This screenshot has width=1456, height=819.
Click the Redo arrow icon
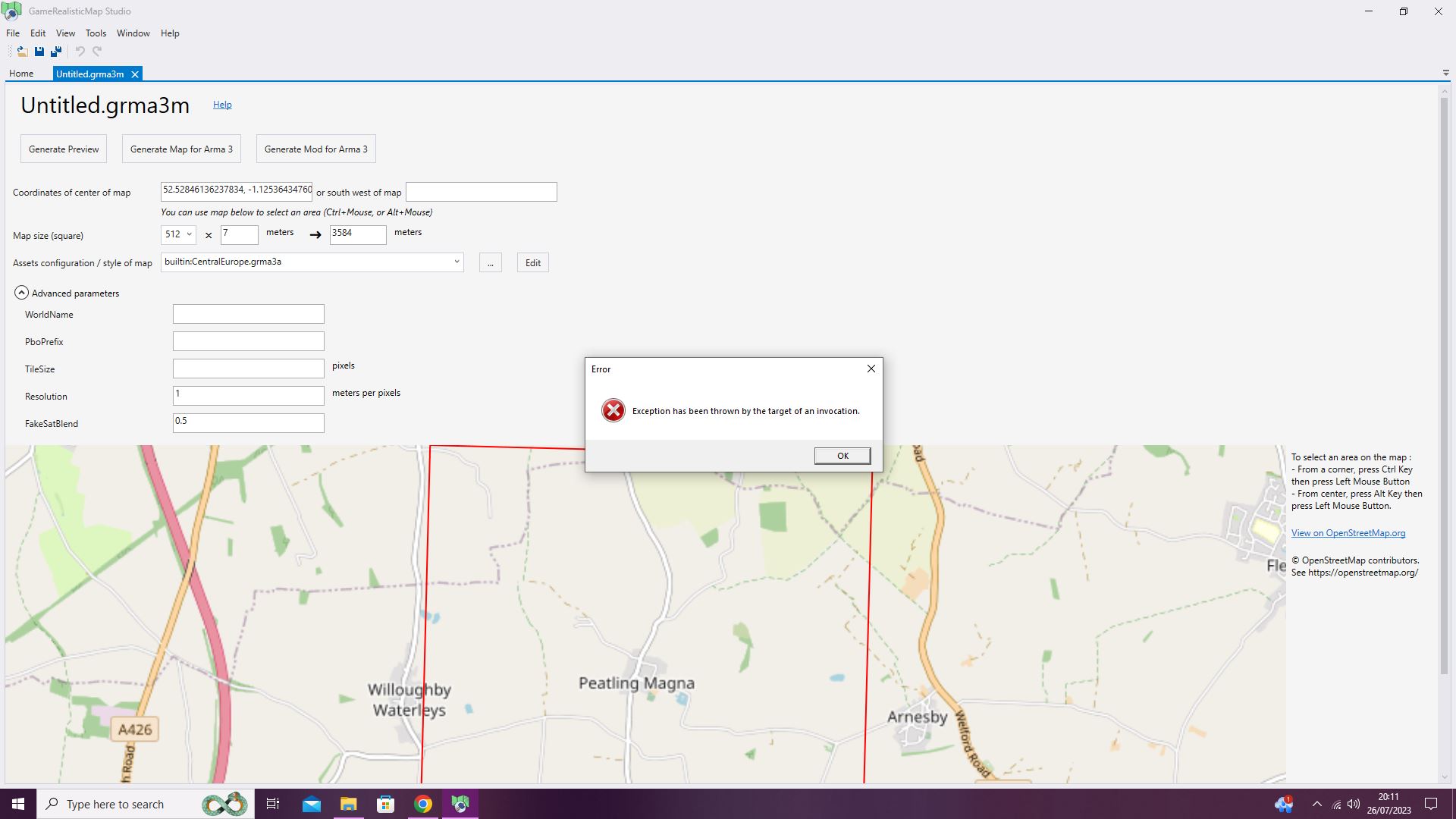[x=97, y=52]
